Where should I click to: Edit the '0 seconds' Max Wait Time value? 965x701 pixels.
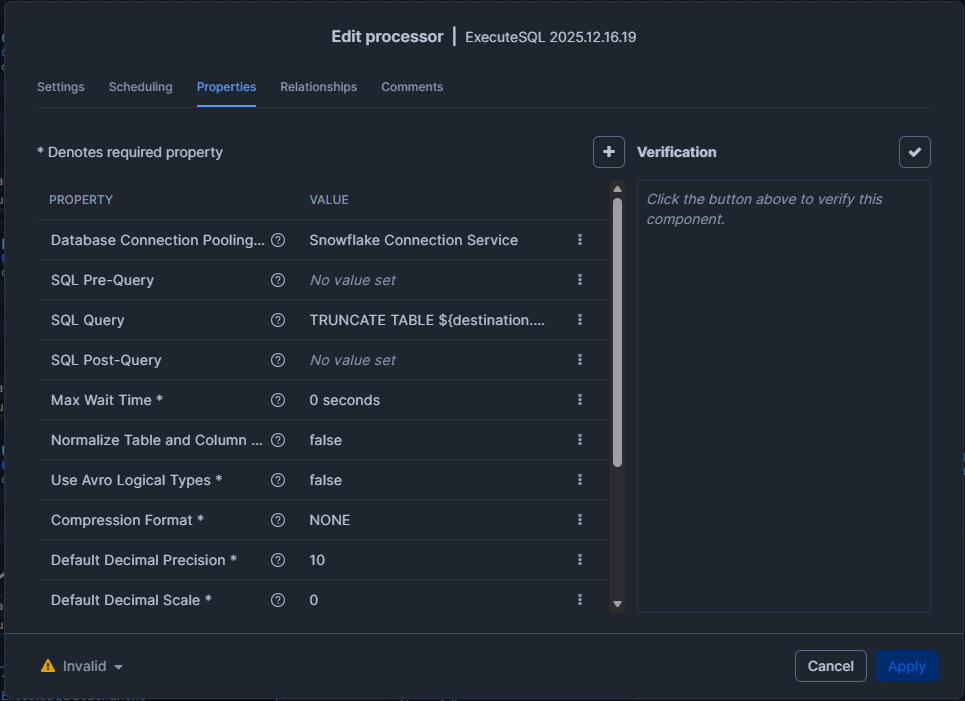pos(345,400)
